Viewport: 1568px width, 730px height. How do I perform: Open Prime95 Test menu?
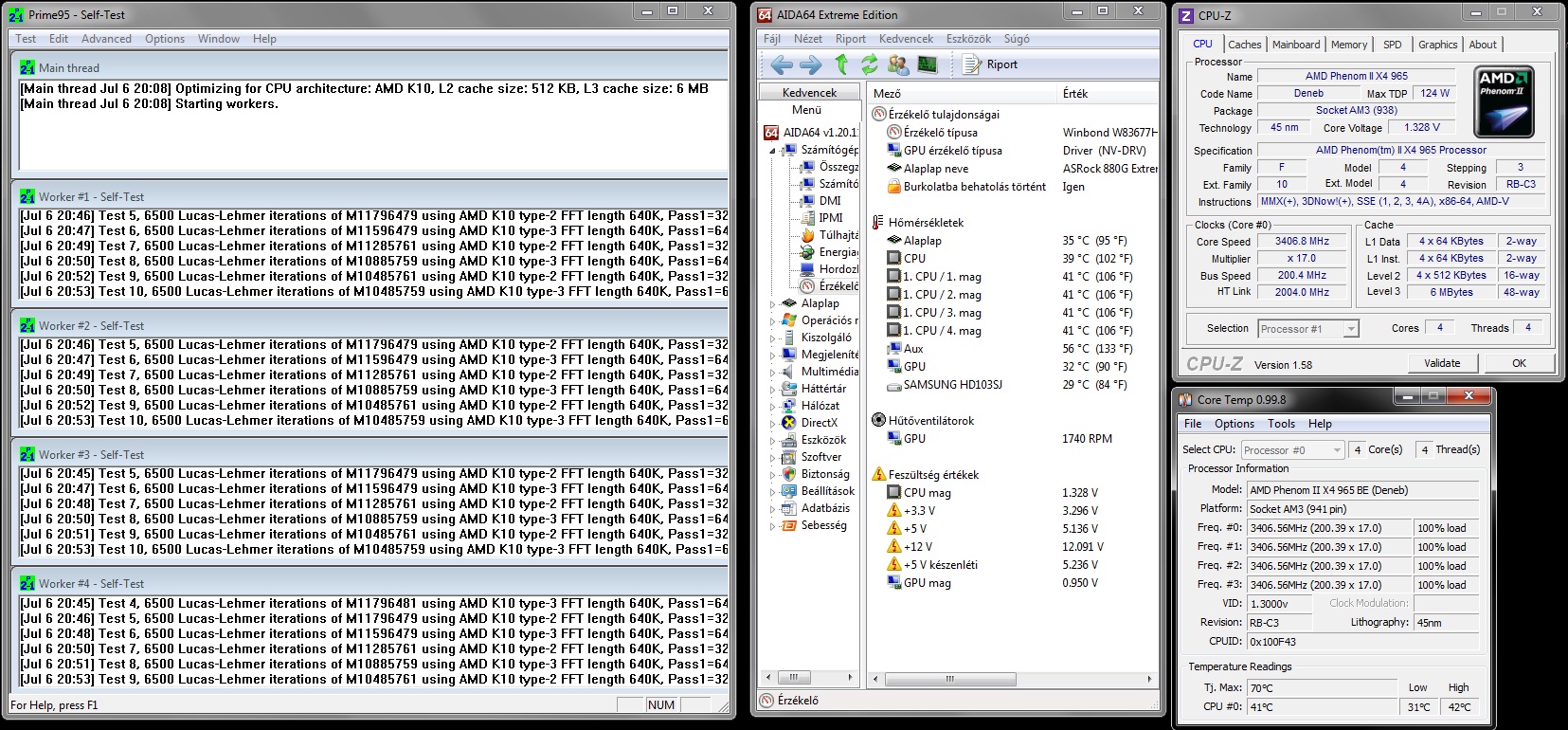[x=26, y=39]
